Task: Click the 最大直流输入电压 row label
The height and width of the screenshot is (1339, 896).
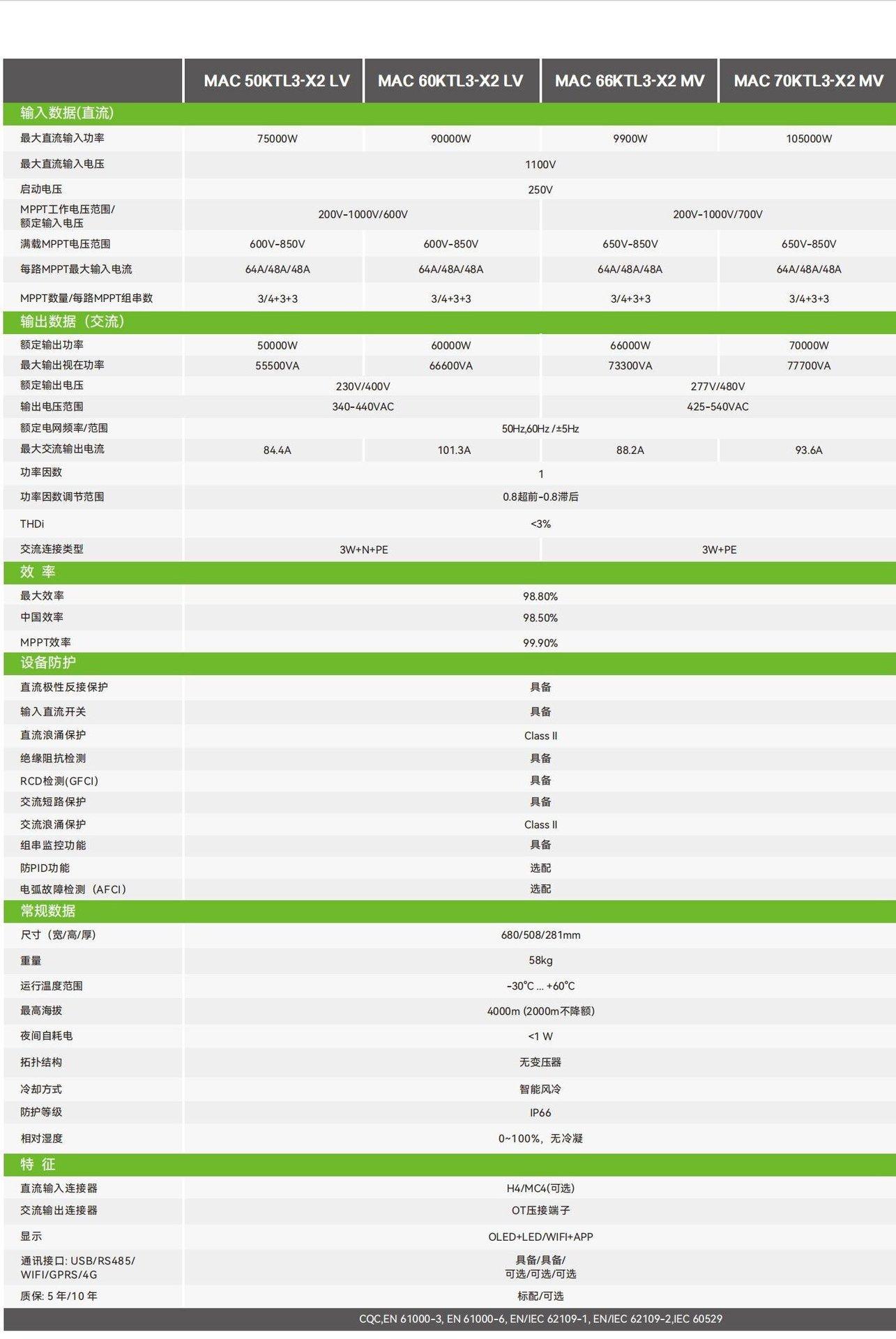Action: pyautogui.click(x=62, y=164)
